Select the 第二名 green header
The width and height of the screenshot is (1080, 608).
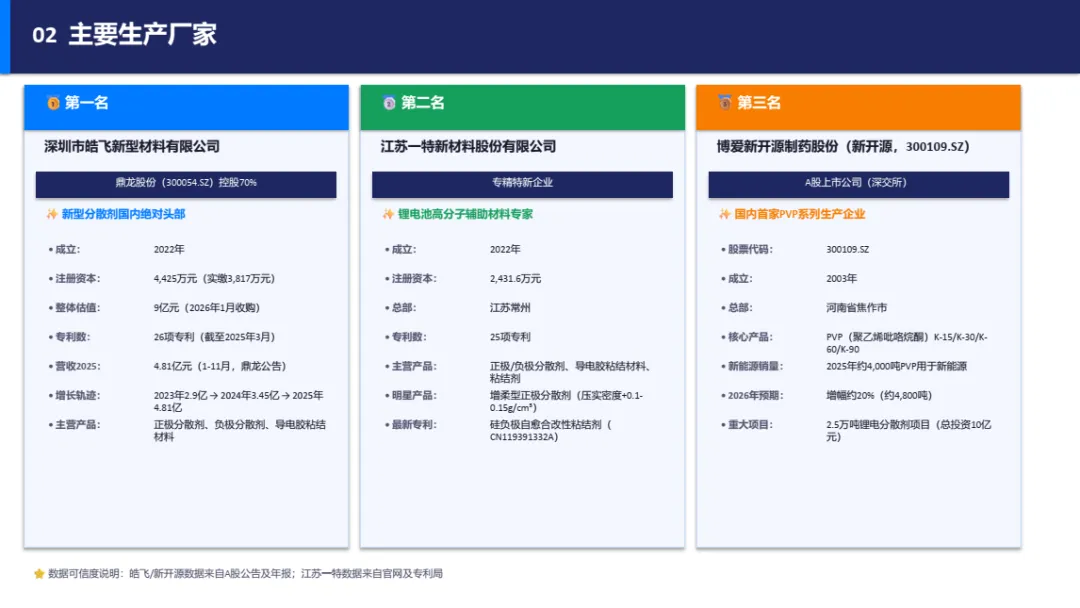tap(522, 107)
